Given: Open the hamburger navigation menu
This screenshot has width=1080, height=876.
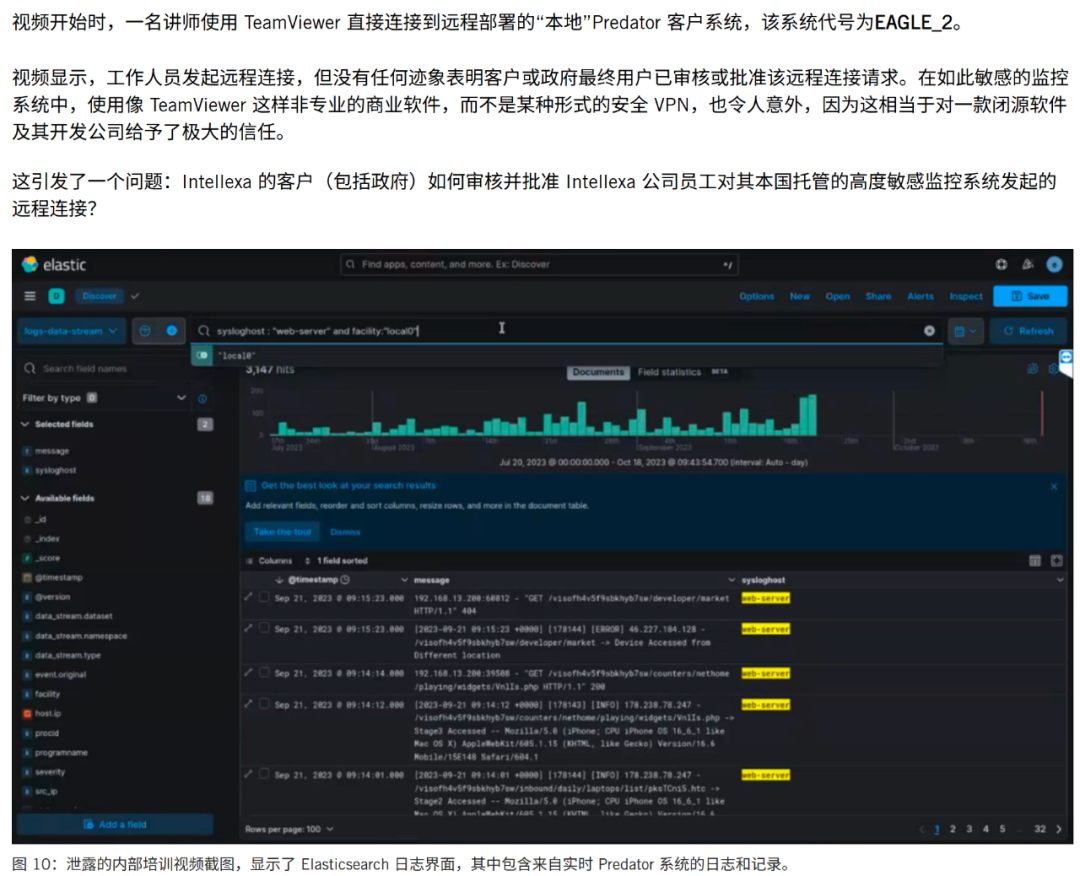Looking at the screenshot, I should tap(30, 296).
